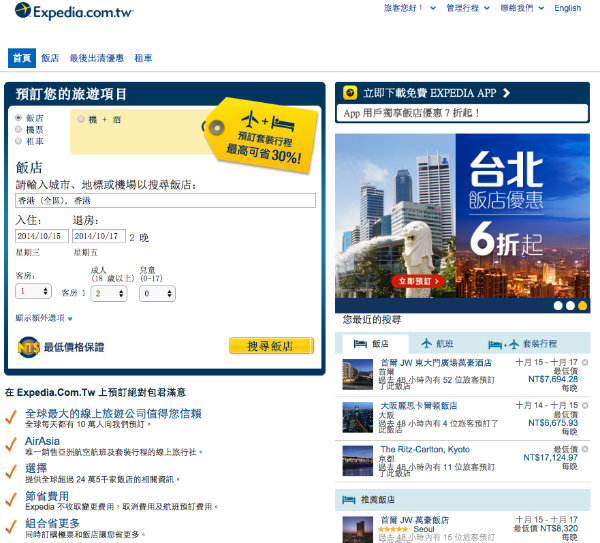Open the 管理行程 dropdown menu
This screenshot has height=543, width=600.
coord(468,8)
